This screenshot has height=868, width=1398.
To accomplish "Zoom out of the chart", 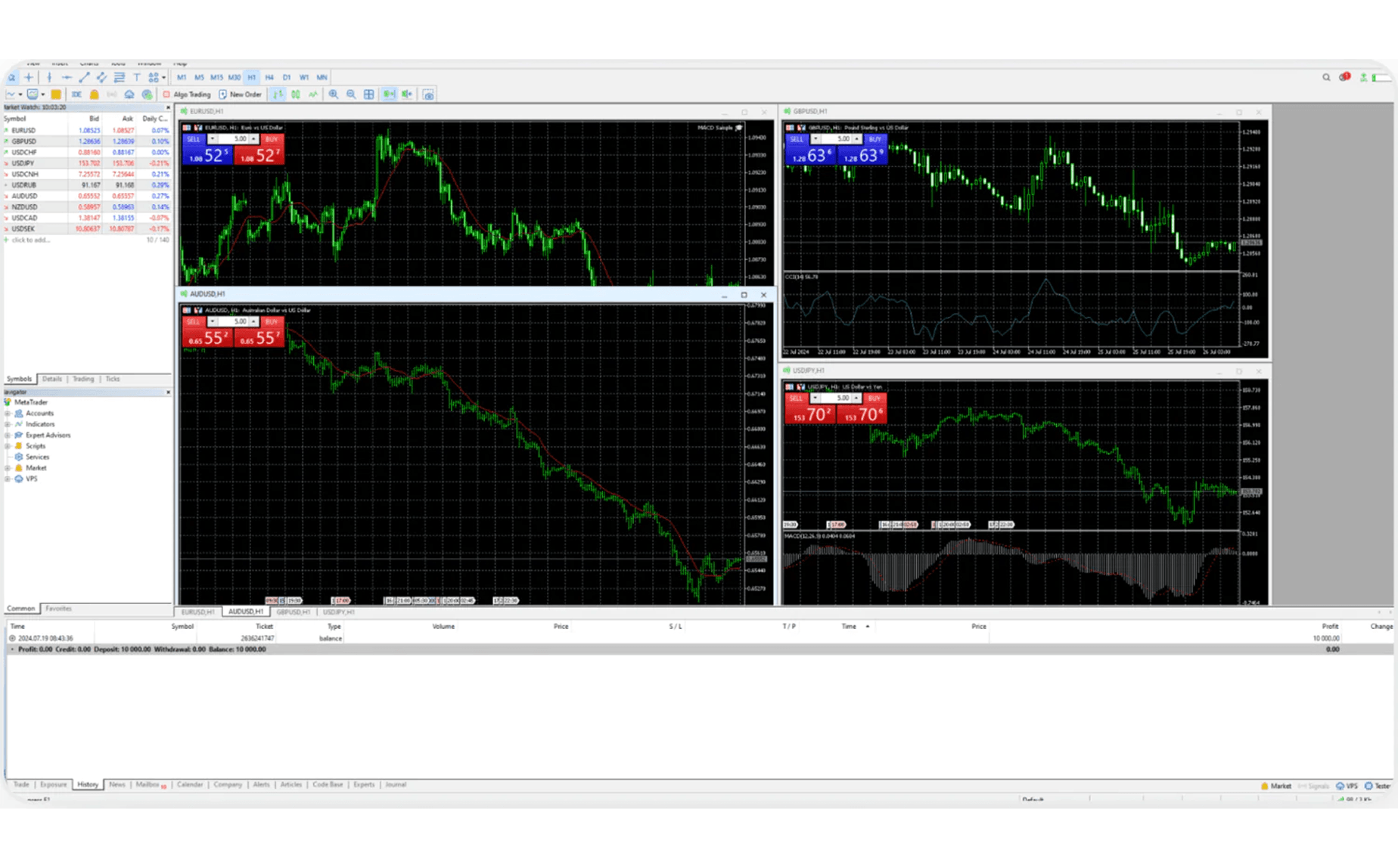I will 351,95.
